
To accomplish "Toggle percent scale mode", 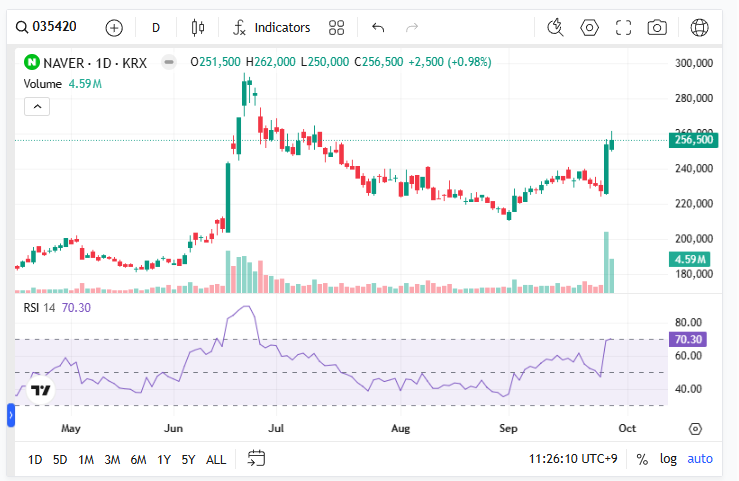I will [642, 459].
